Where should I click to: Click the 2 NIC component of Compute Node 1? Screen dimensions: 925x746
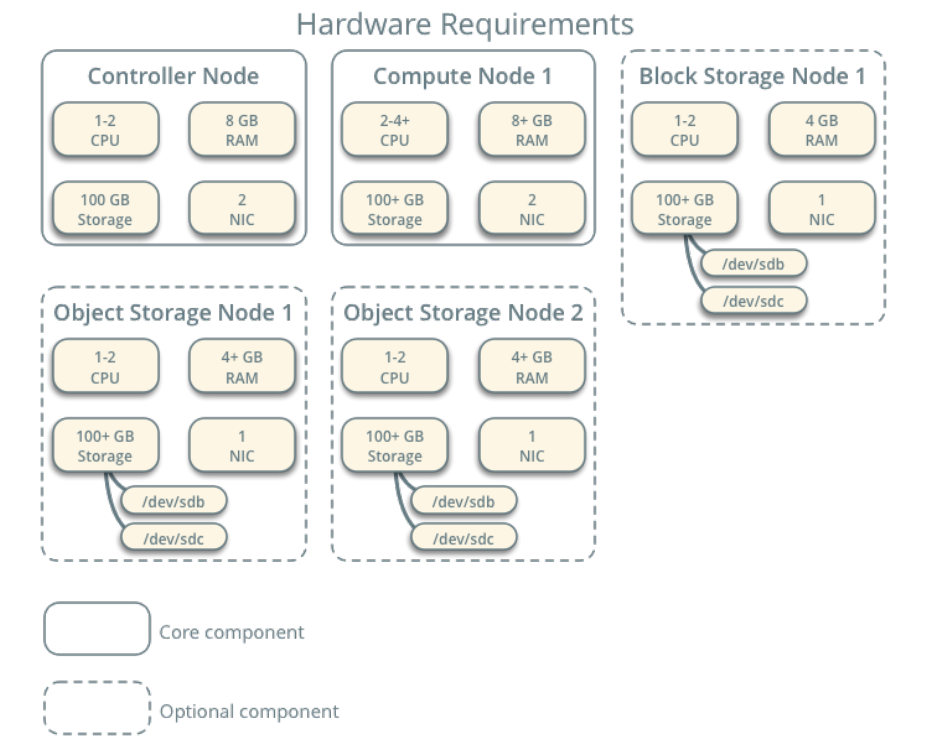point(531,207)
